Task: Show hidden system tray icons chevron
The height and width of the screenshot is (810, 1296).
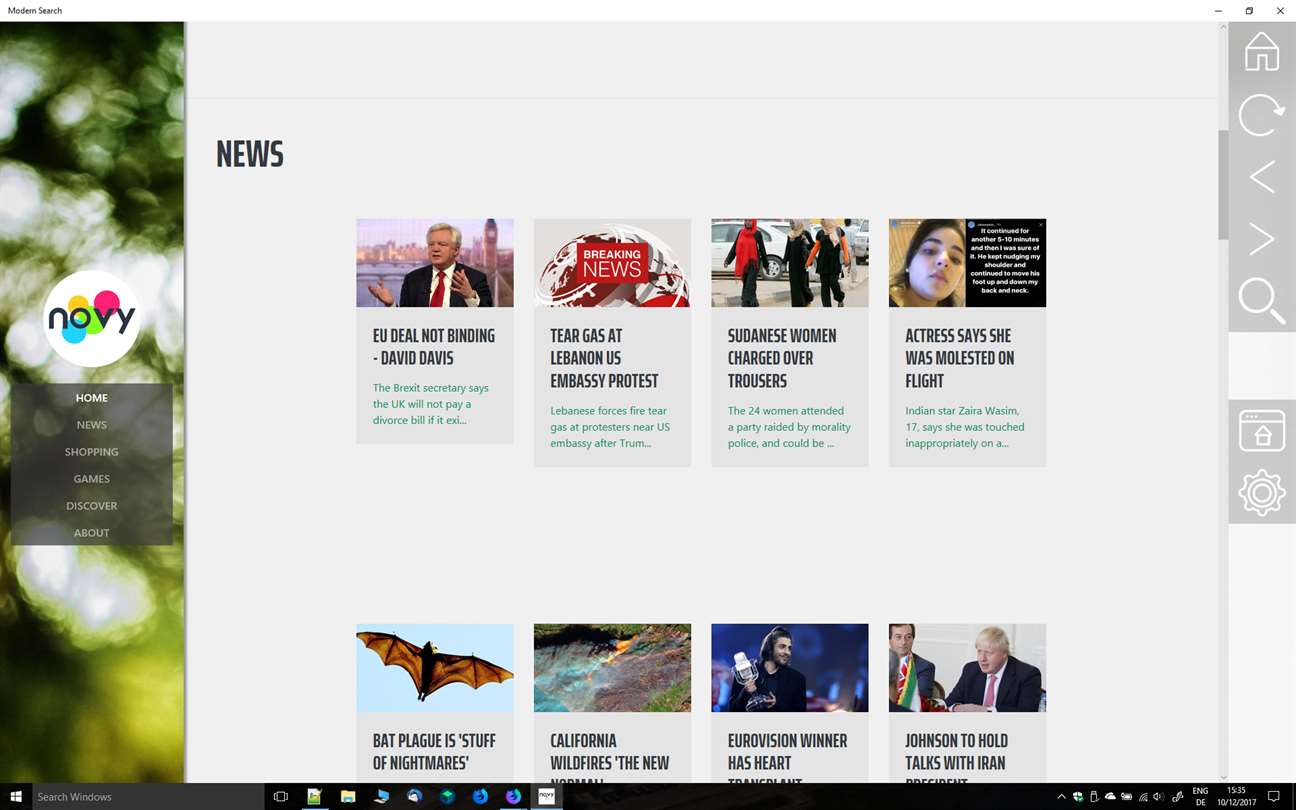Action: (x=1062, y=797)
